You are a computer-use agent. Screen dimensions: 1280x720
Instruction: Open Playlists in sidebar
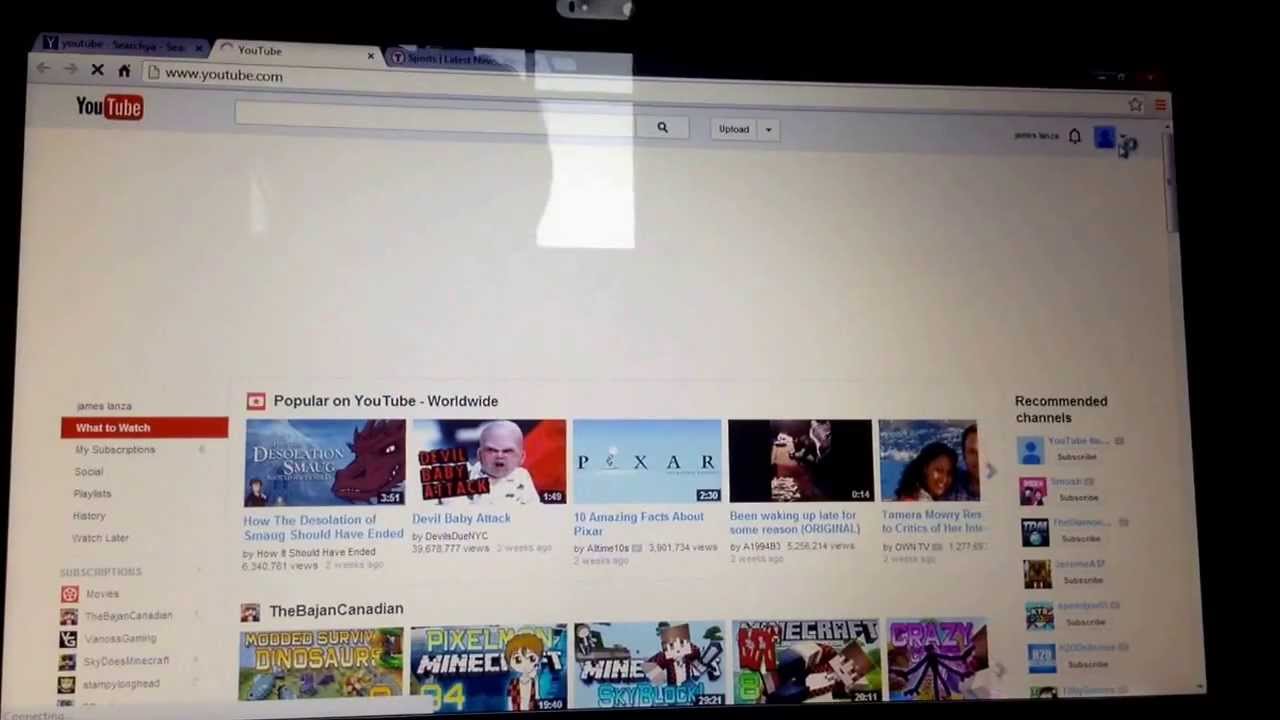point(91,494)
